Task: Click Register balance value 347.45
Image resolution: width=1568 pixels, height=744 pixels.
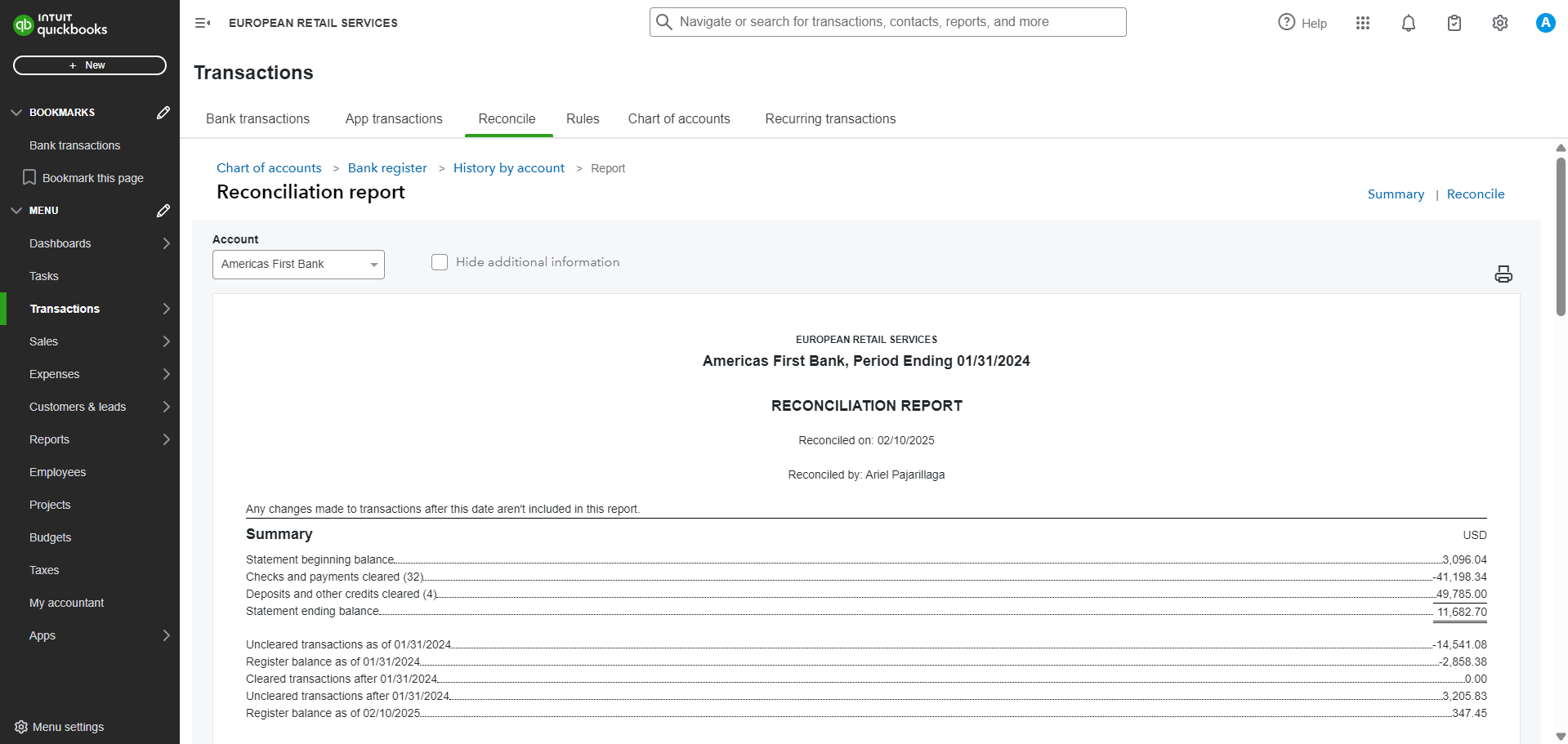Action: pyautogui.click(x=1469, y=713)
